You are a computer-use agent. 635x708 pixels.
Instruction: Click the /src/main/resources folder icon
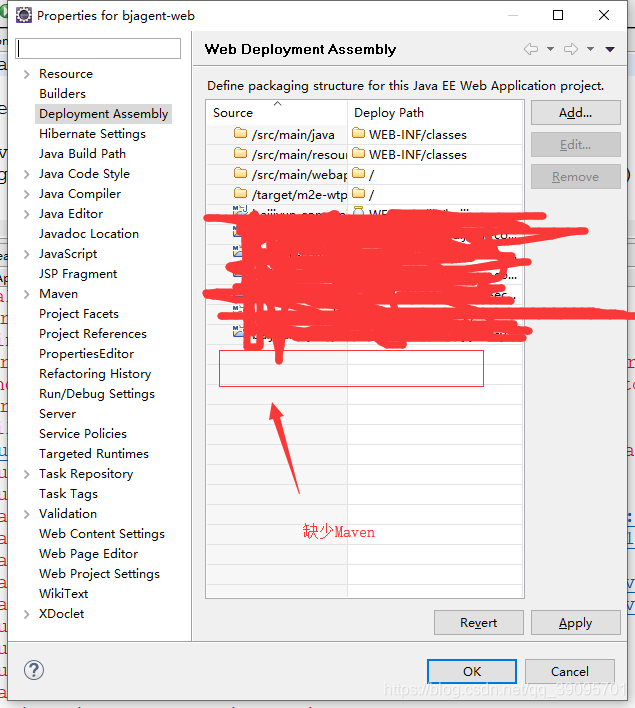(241, 153)
